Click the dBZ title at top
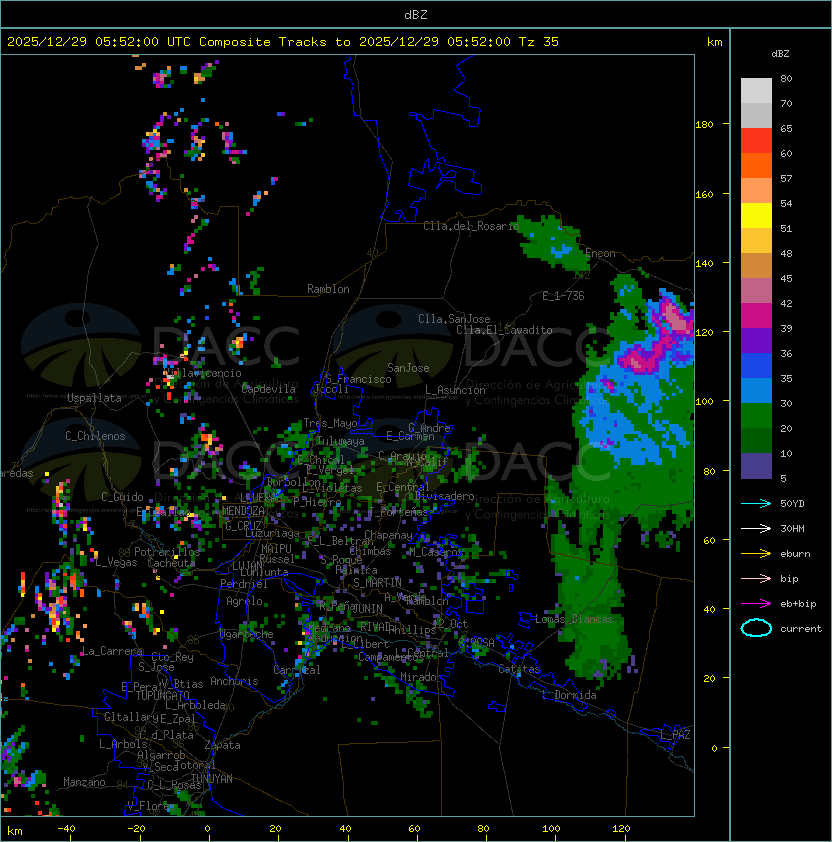832x842 pixels. [x=416, y=14]
